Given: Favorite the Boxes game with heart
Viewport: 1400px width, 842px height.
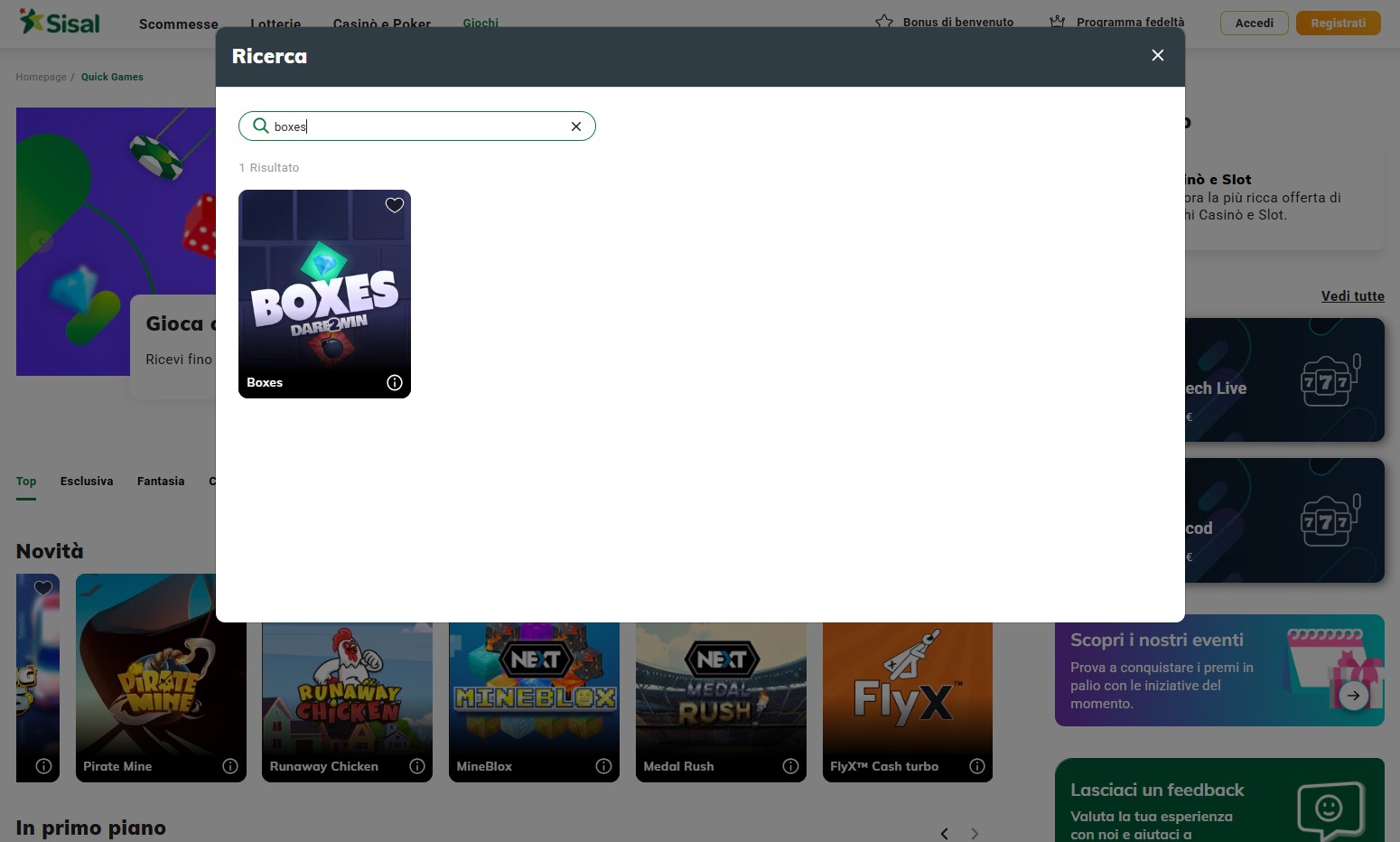Looking at the screenshot, I should point(394,205).
